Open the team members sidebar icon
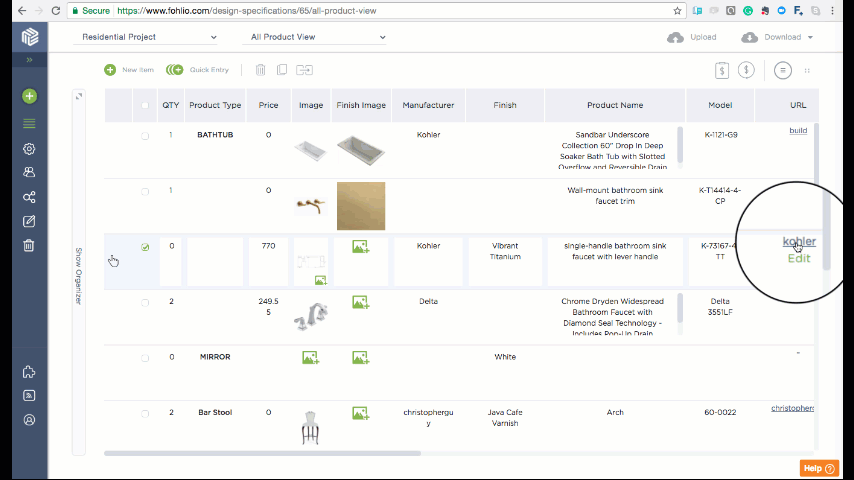This screenshot has width=854, height=480. tap(29, 172)
